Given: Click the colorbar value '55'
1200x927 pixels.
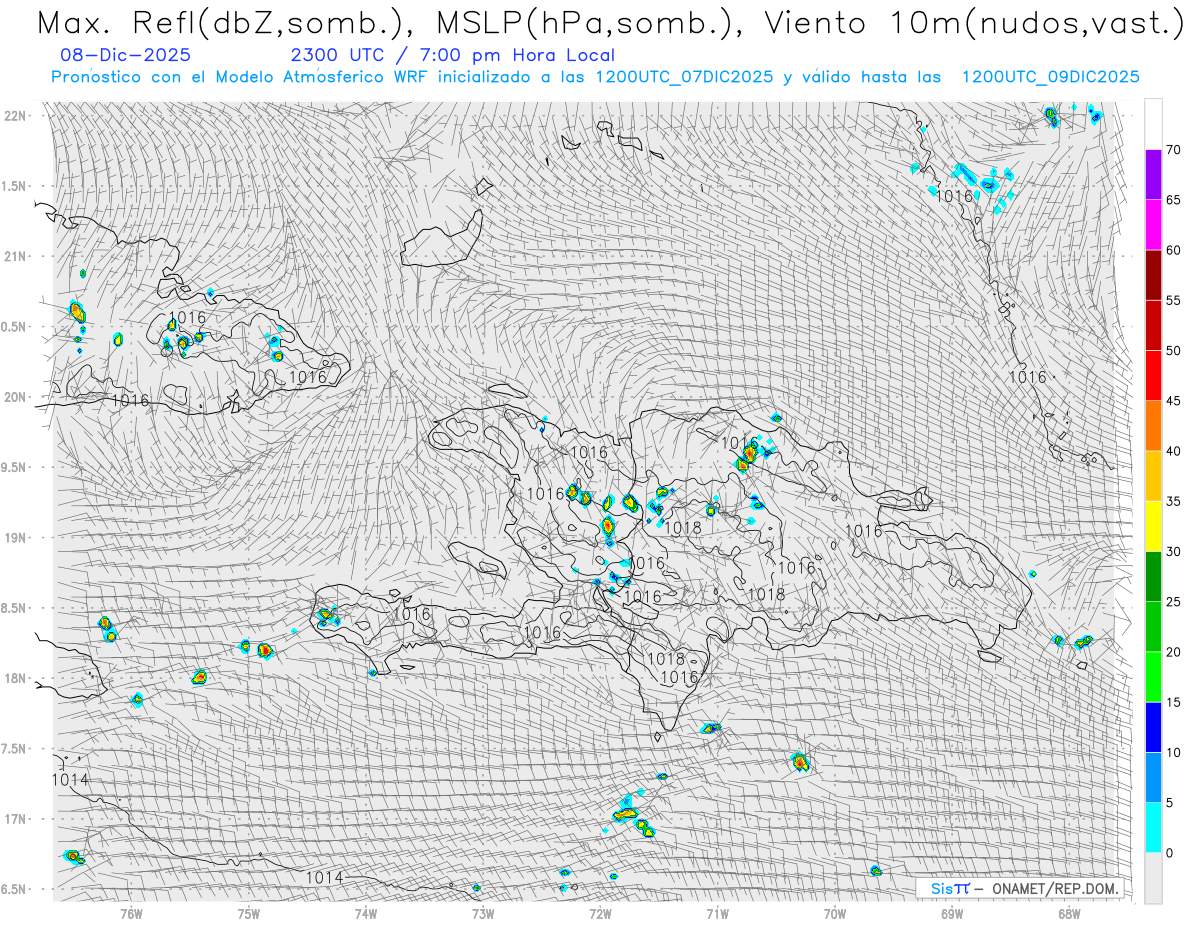Looking at the screenshot, I should pos(1173,300).
